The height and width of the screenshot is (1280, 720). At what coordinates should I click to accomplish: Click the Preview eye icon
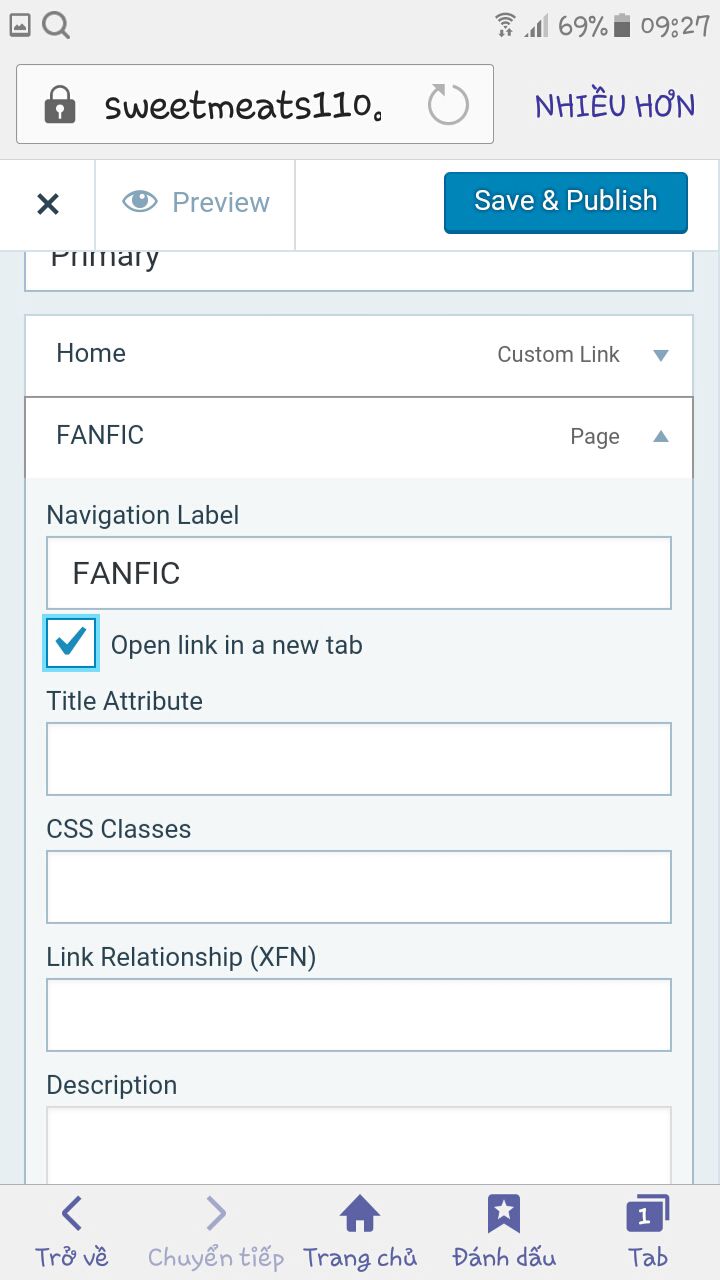pyautogui.click(x=140, y=202)
